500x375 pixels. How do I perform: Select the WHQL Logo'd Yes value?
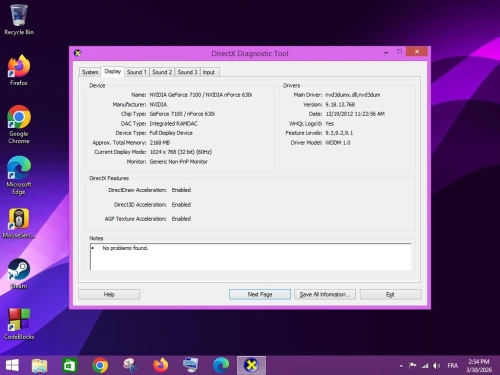point(329,123)
